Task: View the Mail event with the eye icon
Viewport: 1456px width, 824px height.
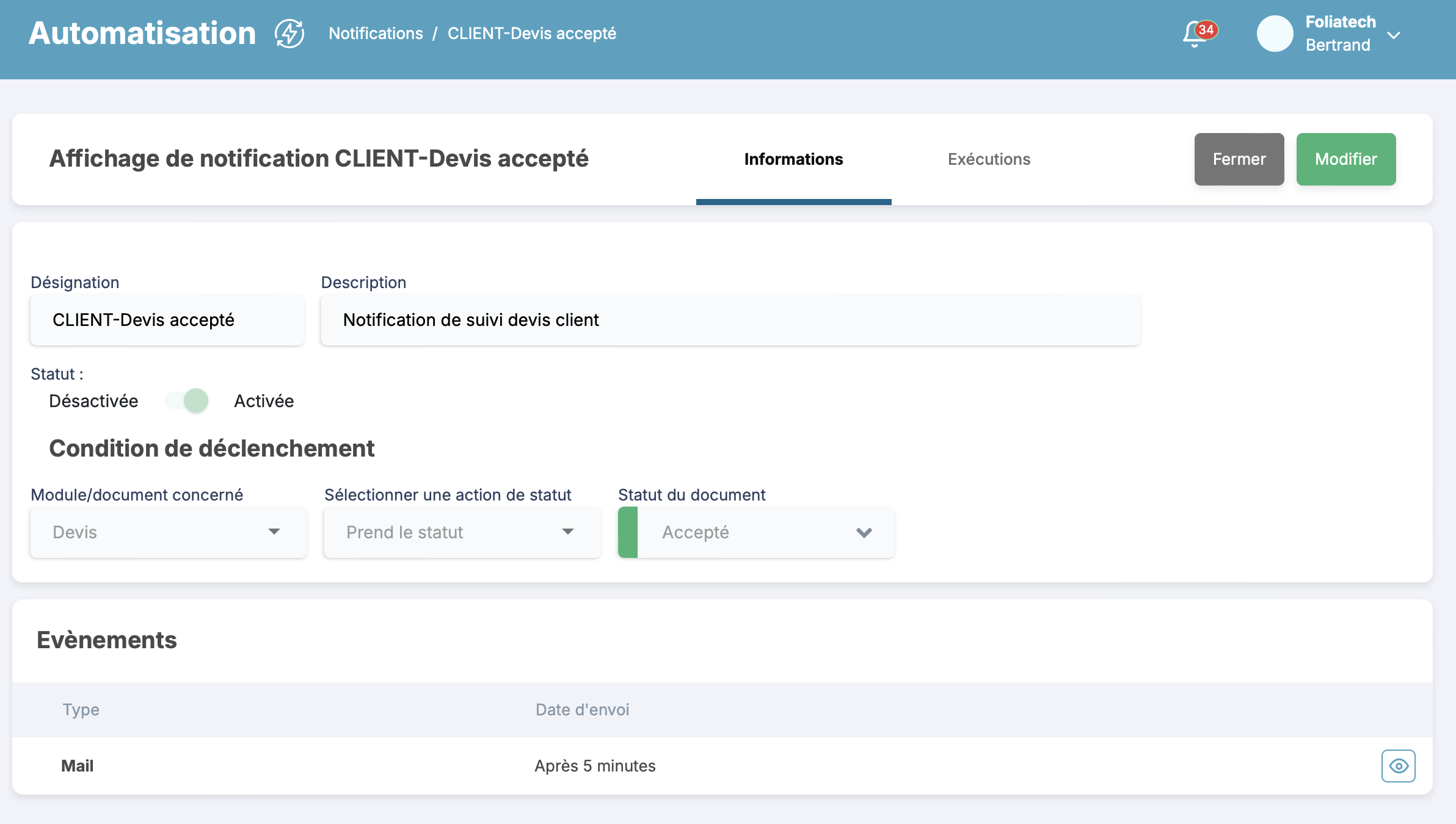Action: [1398, 766]
